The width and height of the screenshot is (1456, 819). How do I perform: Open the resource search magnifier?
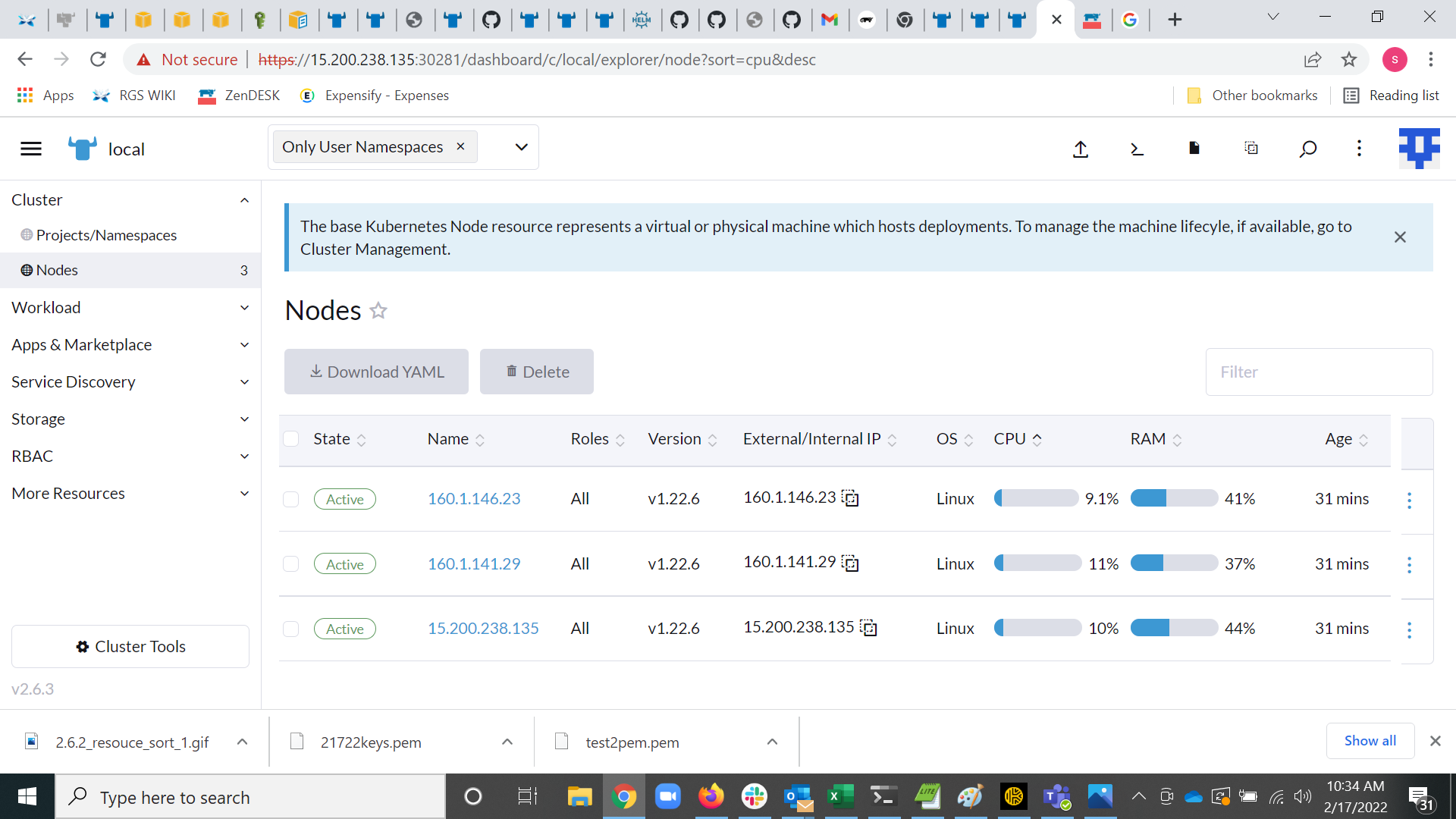(1308, 149)
